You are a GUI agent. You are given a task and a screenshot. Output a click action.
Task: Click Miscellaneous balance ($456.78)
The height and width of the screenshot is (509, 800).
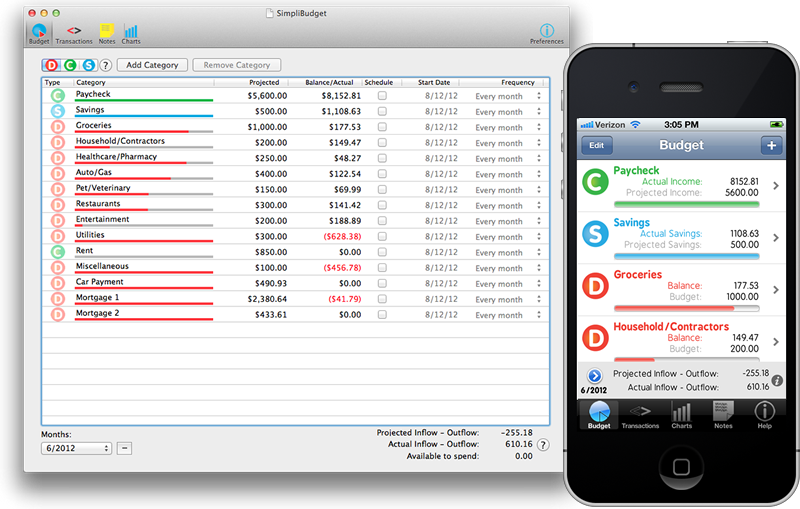coord(342,268)
